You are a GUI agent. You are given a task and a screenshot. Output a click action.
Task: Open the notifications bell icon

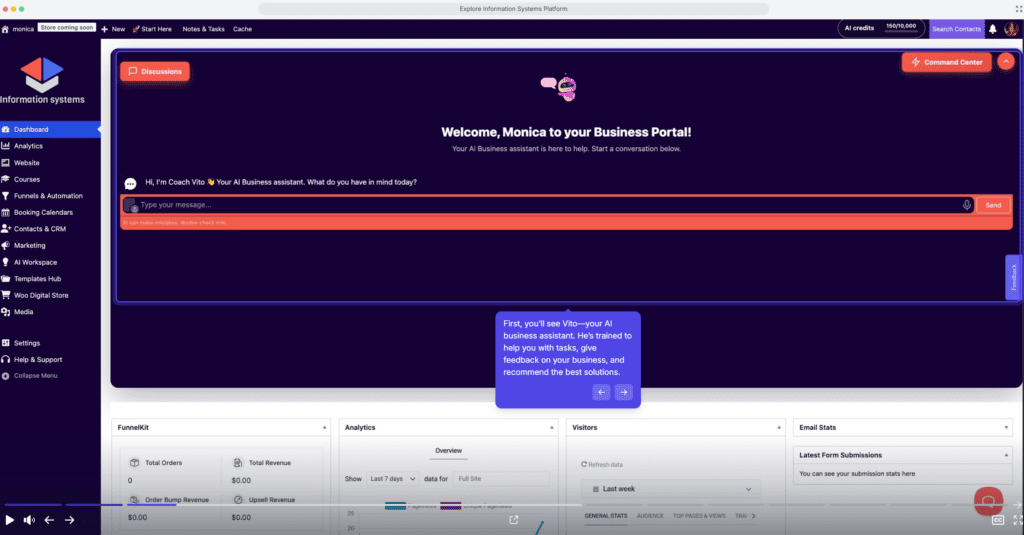pyautogui.click(x=993, y=29)
